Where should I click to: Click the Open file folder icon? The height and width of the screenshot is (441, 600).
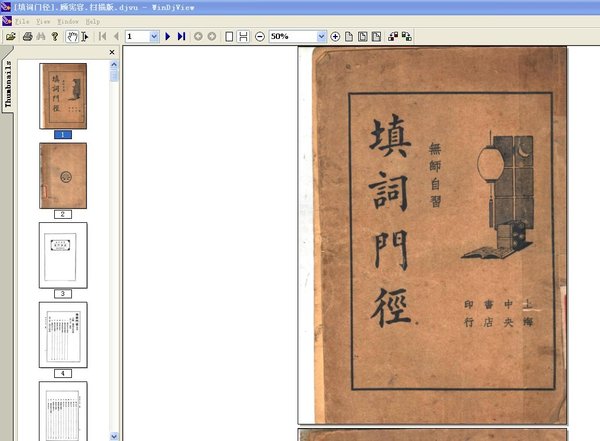[11, 36]
